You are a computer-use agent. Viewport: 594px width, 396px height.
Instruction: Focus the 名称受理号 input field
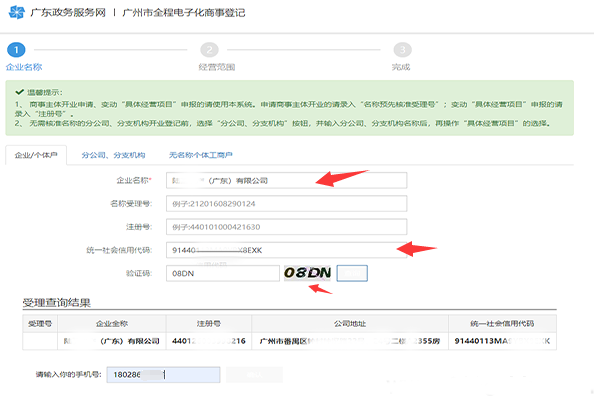286,203
